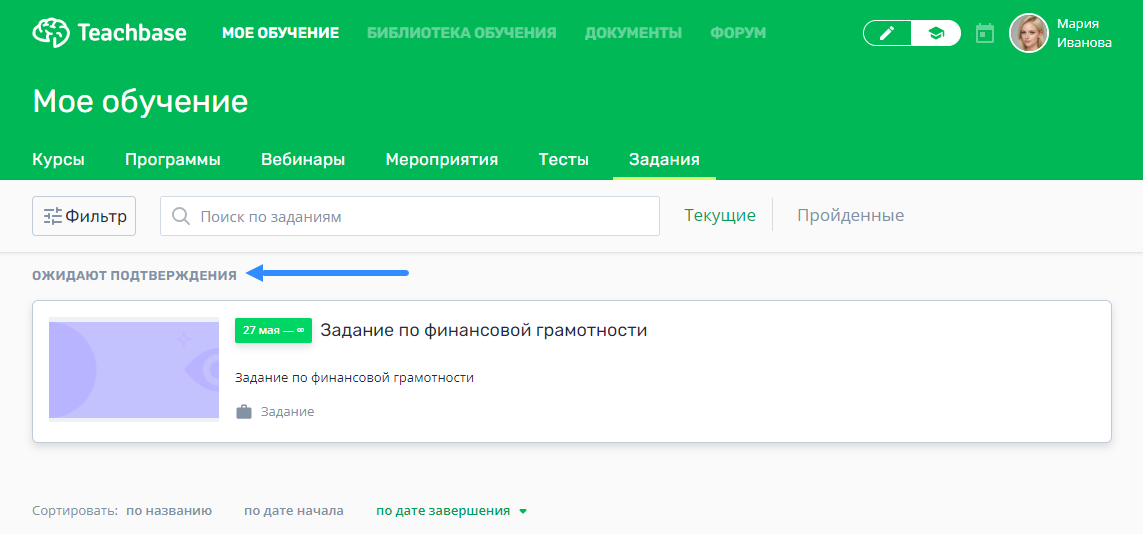1143x534 pixels.
Task: Open ДОКУМЕНТЫ in top navigation
Action: 633,33
